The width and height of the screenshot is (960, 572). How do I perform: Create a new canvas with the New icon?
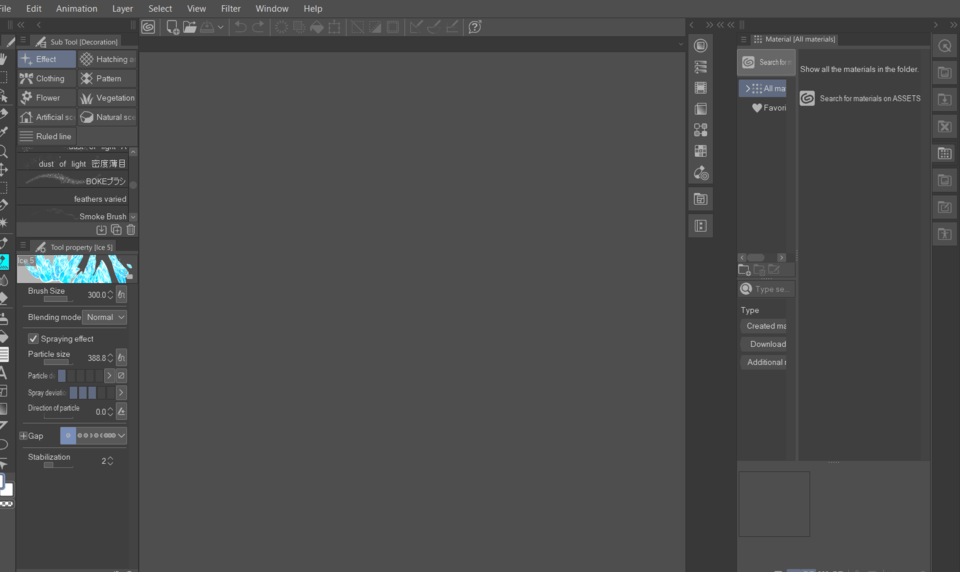pyautogui.click(x=173, y=27)
